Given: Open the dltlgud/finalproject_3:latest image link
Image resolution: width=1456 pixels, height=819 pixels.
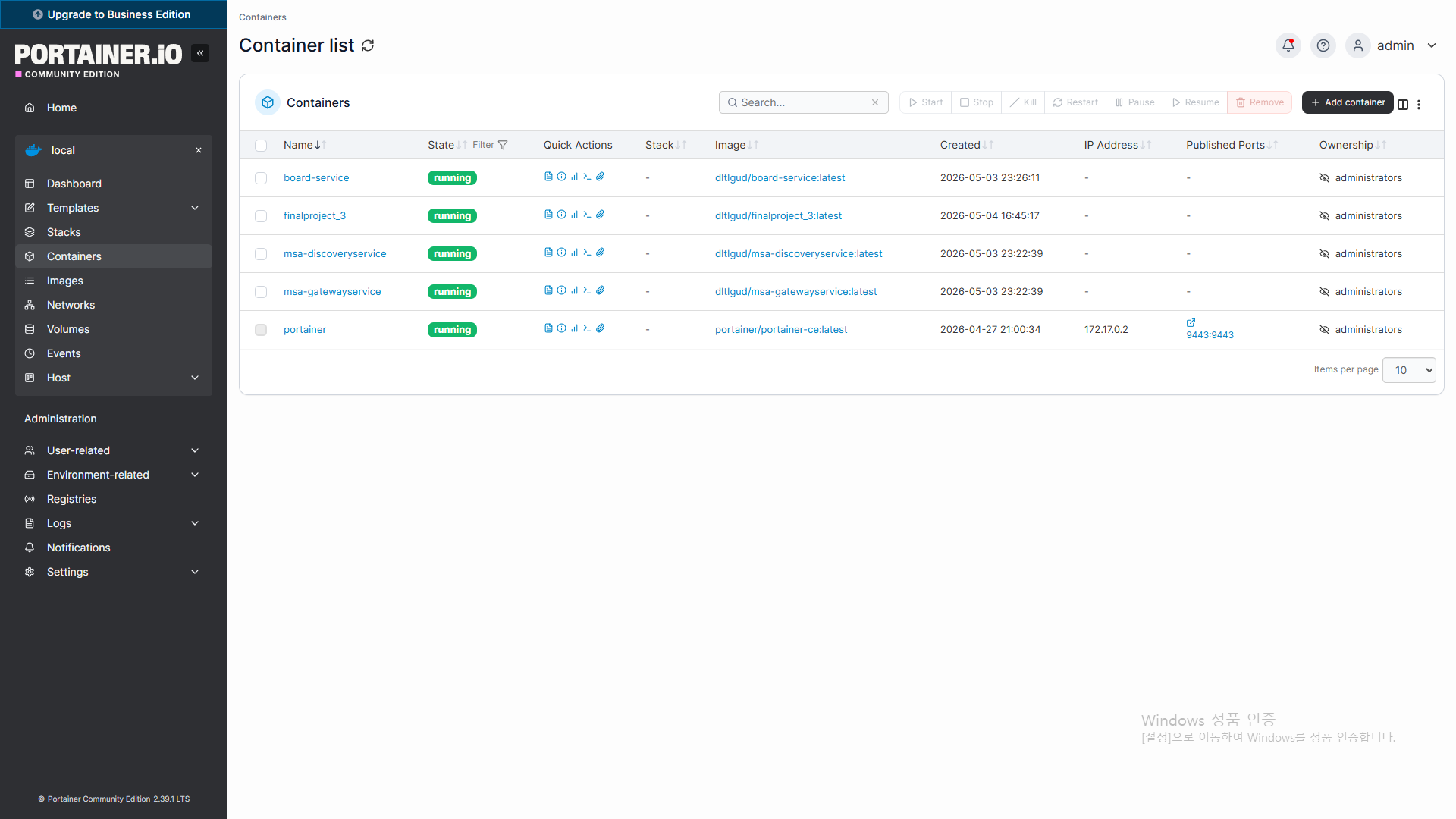Looking at the screenshot, I should click(x=778, y=216).
